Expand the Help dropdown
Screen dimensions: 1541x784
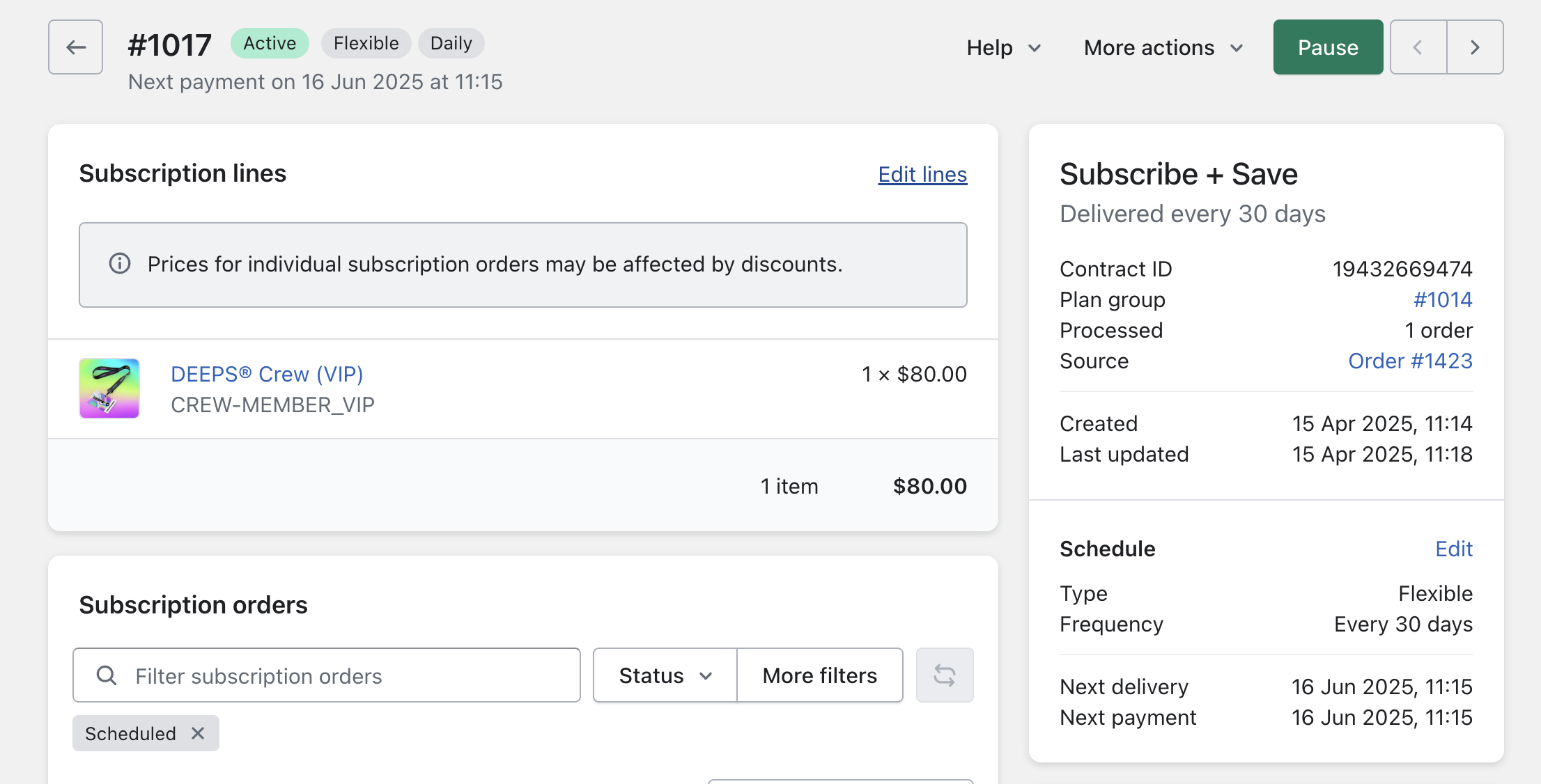pos(1003,47)
